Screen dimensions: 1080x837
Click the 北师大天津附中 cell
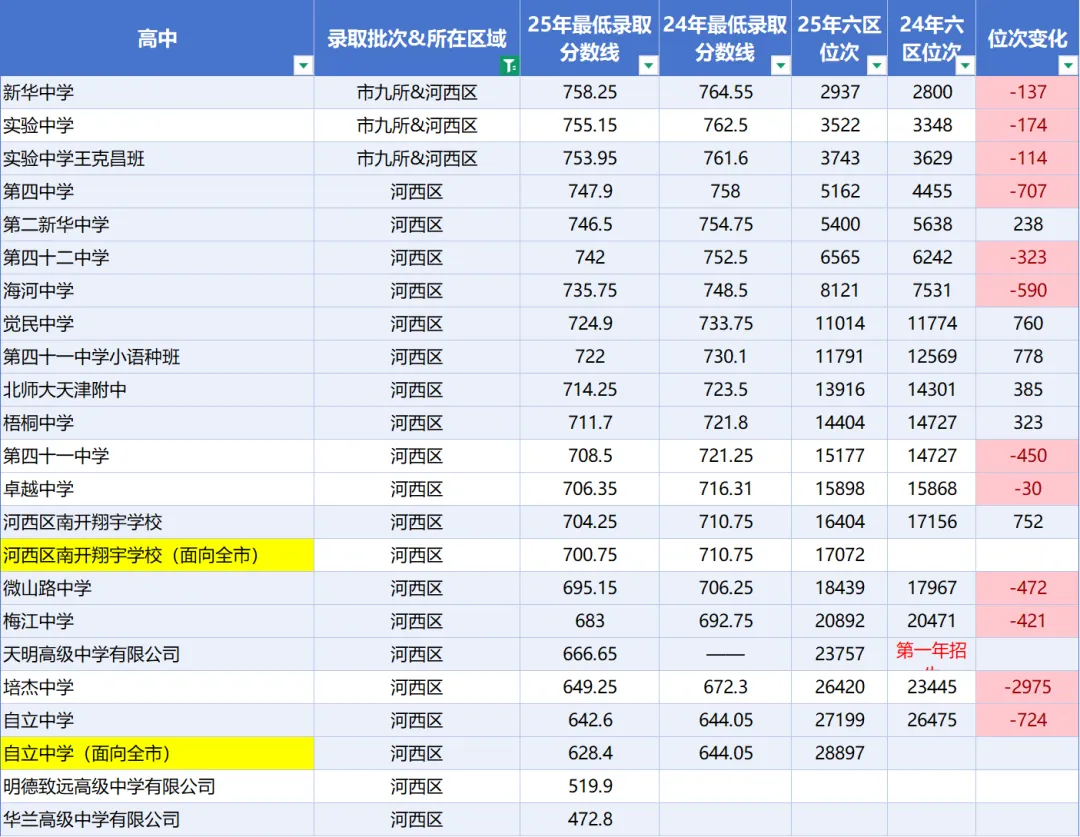pyautogui.click(x=157, y=390)
